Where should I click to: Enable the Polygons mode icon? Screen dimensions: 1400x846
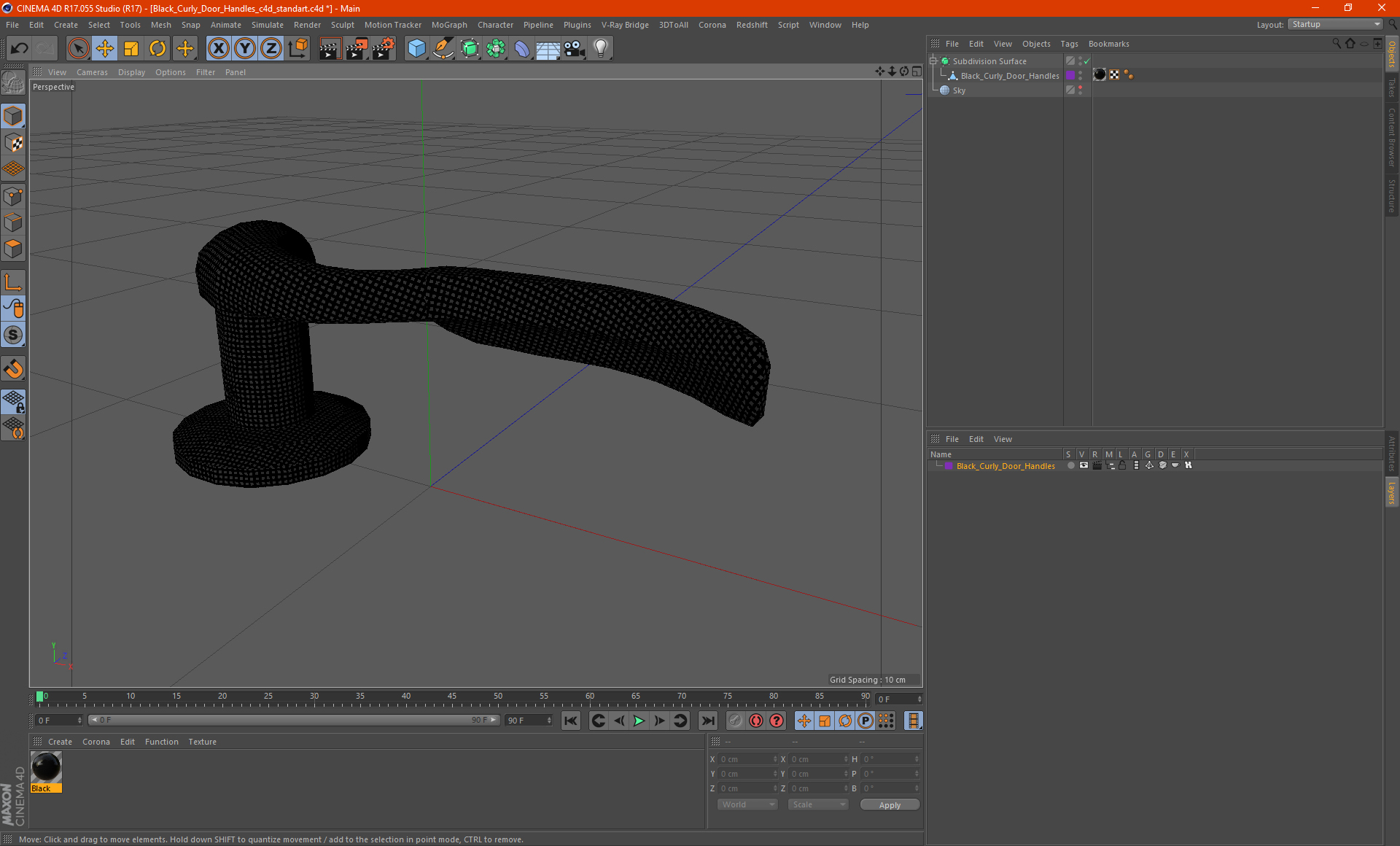click(x=13, y=249)
